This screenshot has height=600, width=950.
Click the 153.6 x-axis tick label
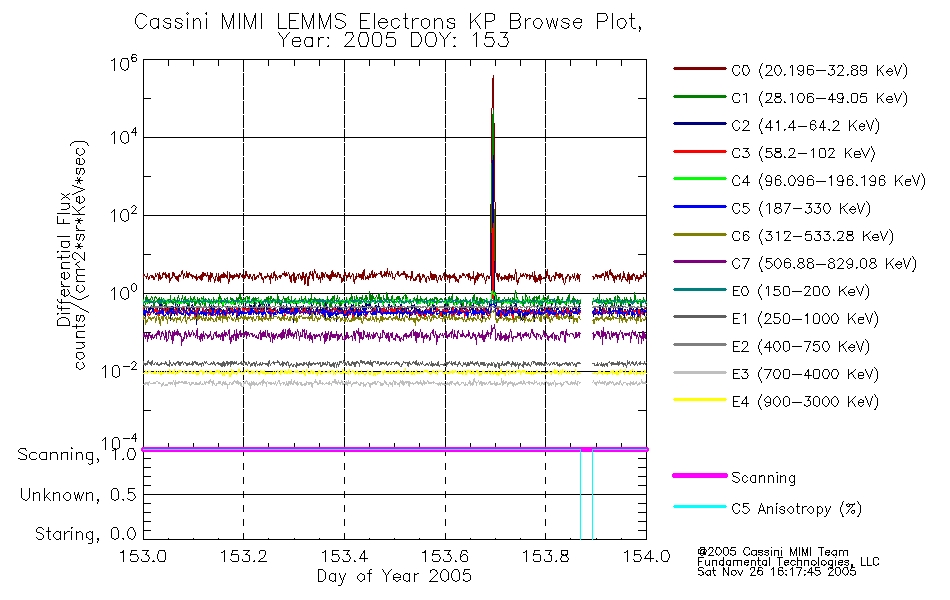coord(445,556)
